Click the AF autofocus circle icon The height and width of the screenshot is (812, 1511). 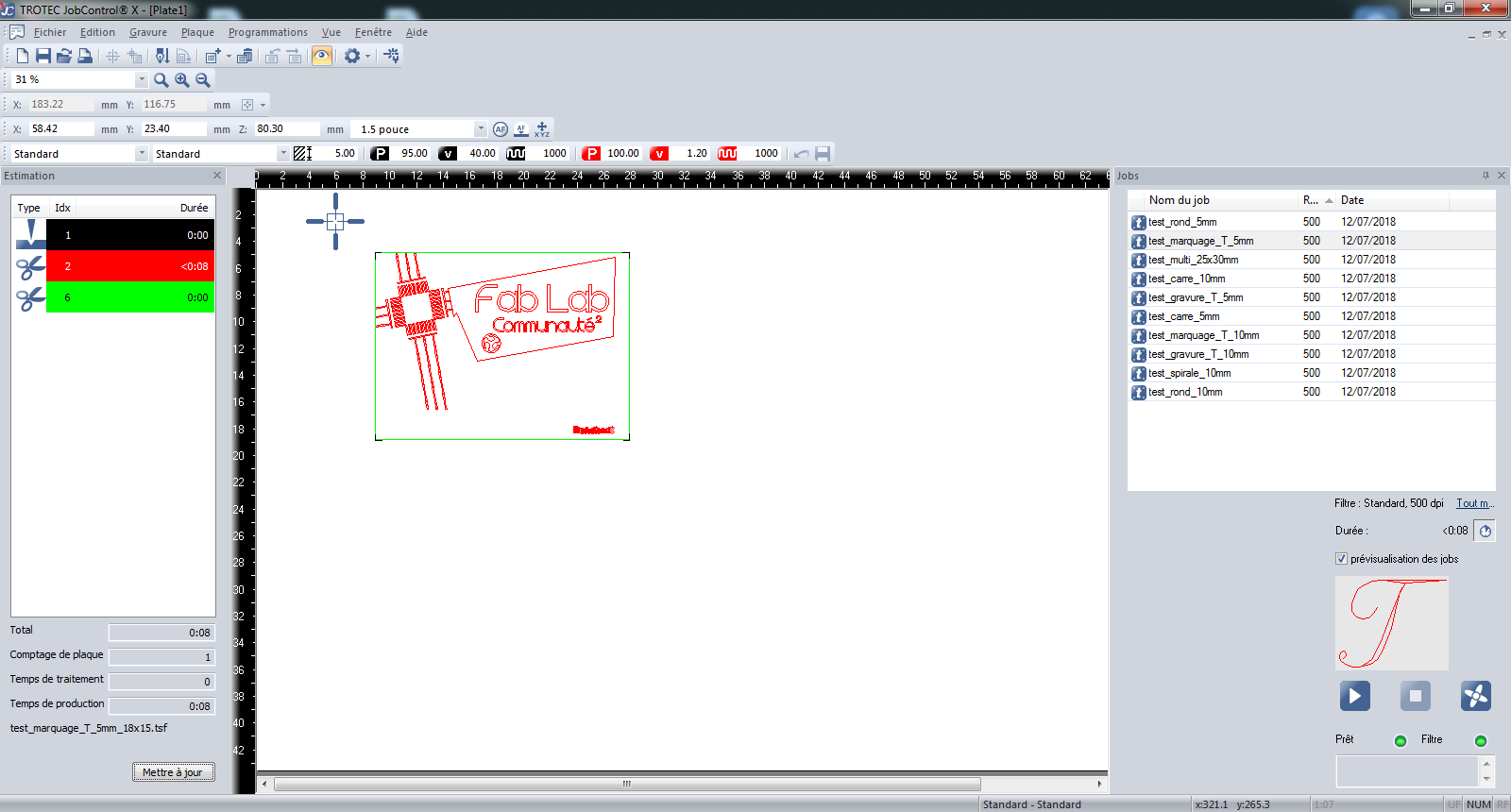pyautogui.click(x=501, y=129)
